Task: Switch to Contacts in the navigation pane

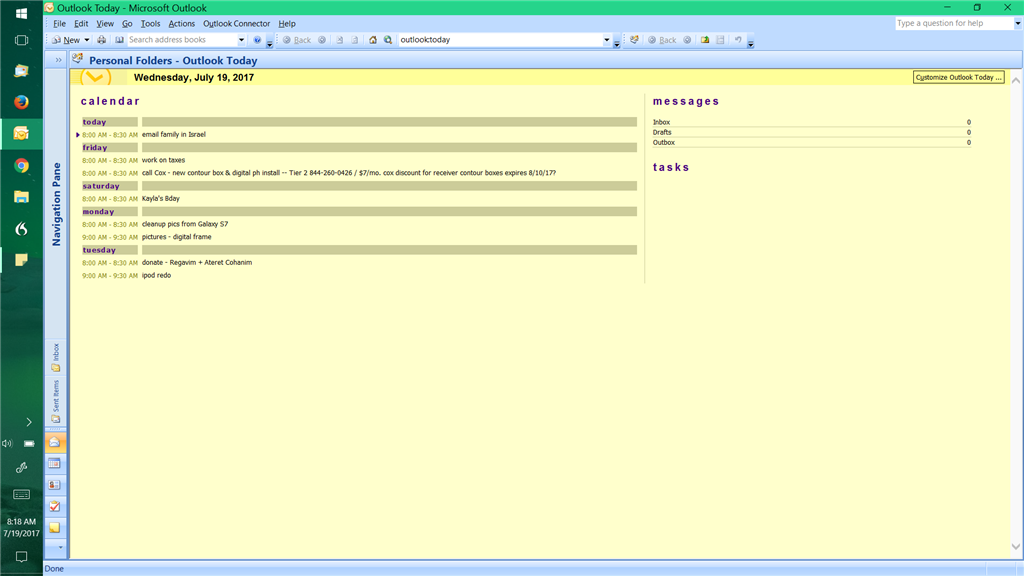Action: pyautogui.click(x=55, y=485)
